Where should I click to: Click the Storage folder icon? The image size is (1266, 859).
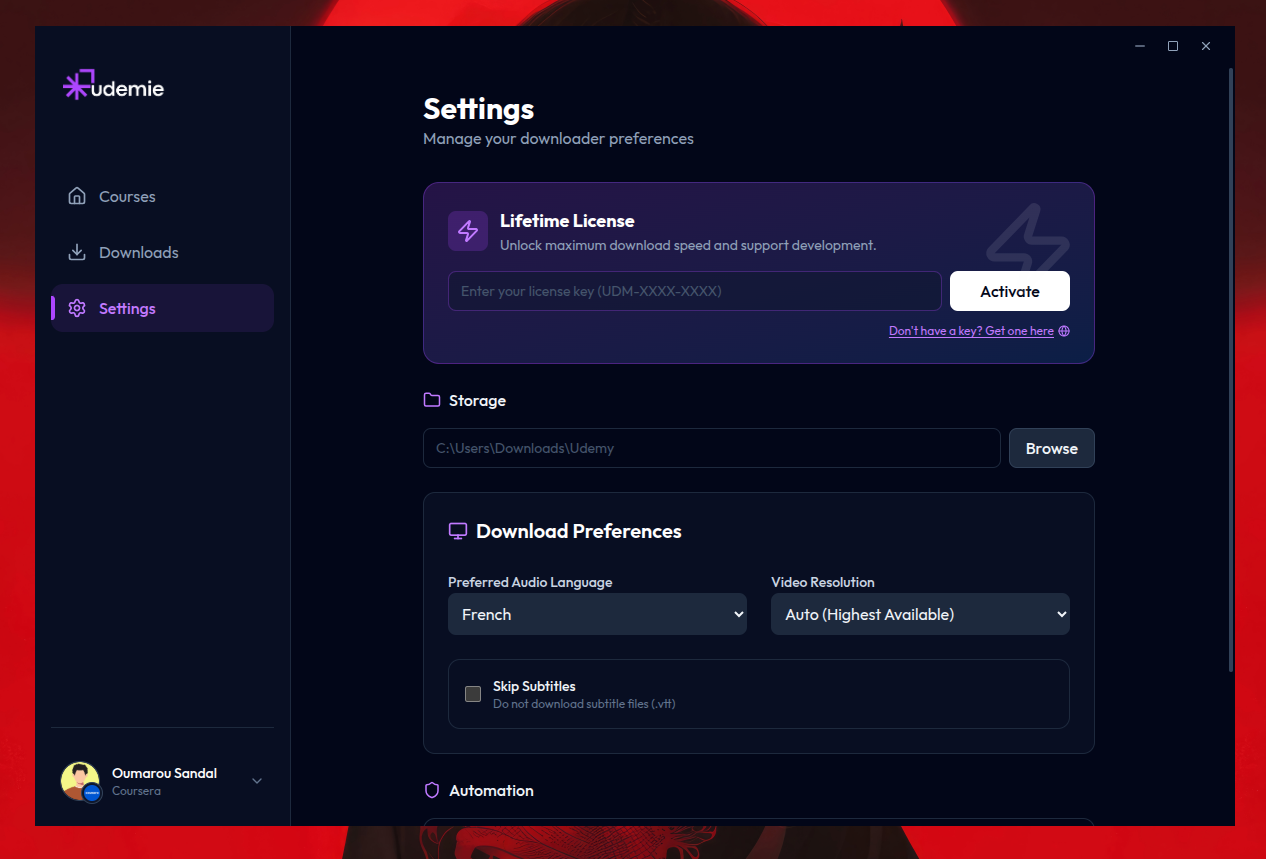(x=431, y=399)
